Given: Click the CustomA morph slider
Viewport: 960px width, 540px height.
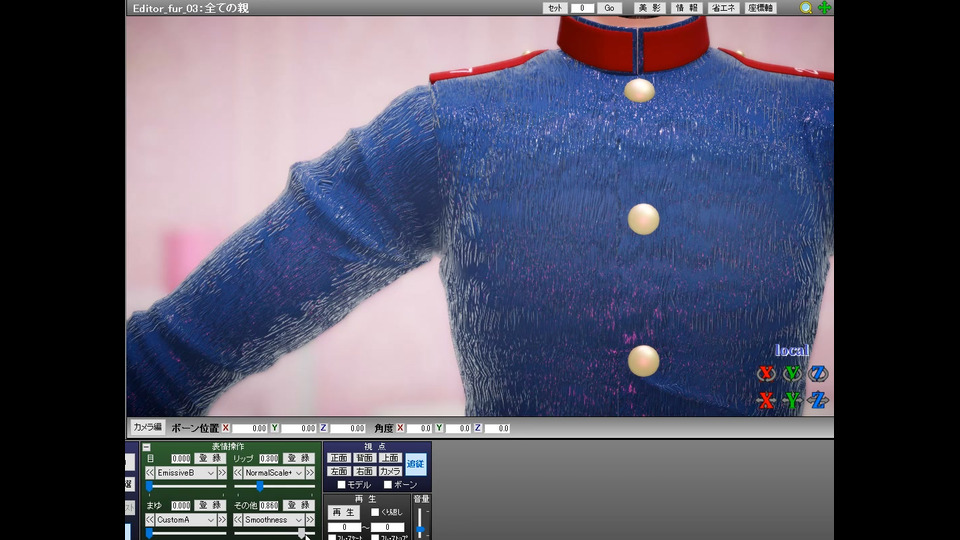Looking at the screenshot, I should click(x=186, y=534).
